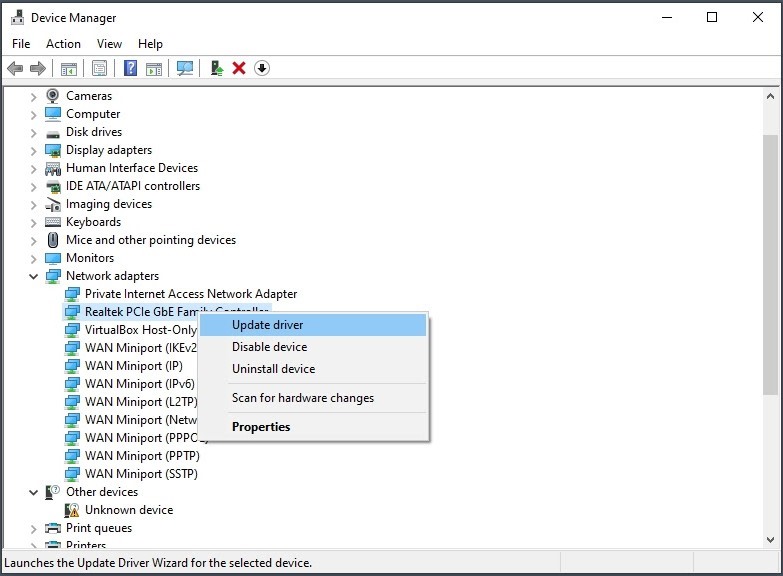Choose Update driver from context menu
This screenshot has width=783, height=576.
pyautogui.click(x=313, y=325)
